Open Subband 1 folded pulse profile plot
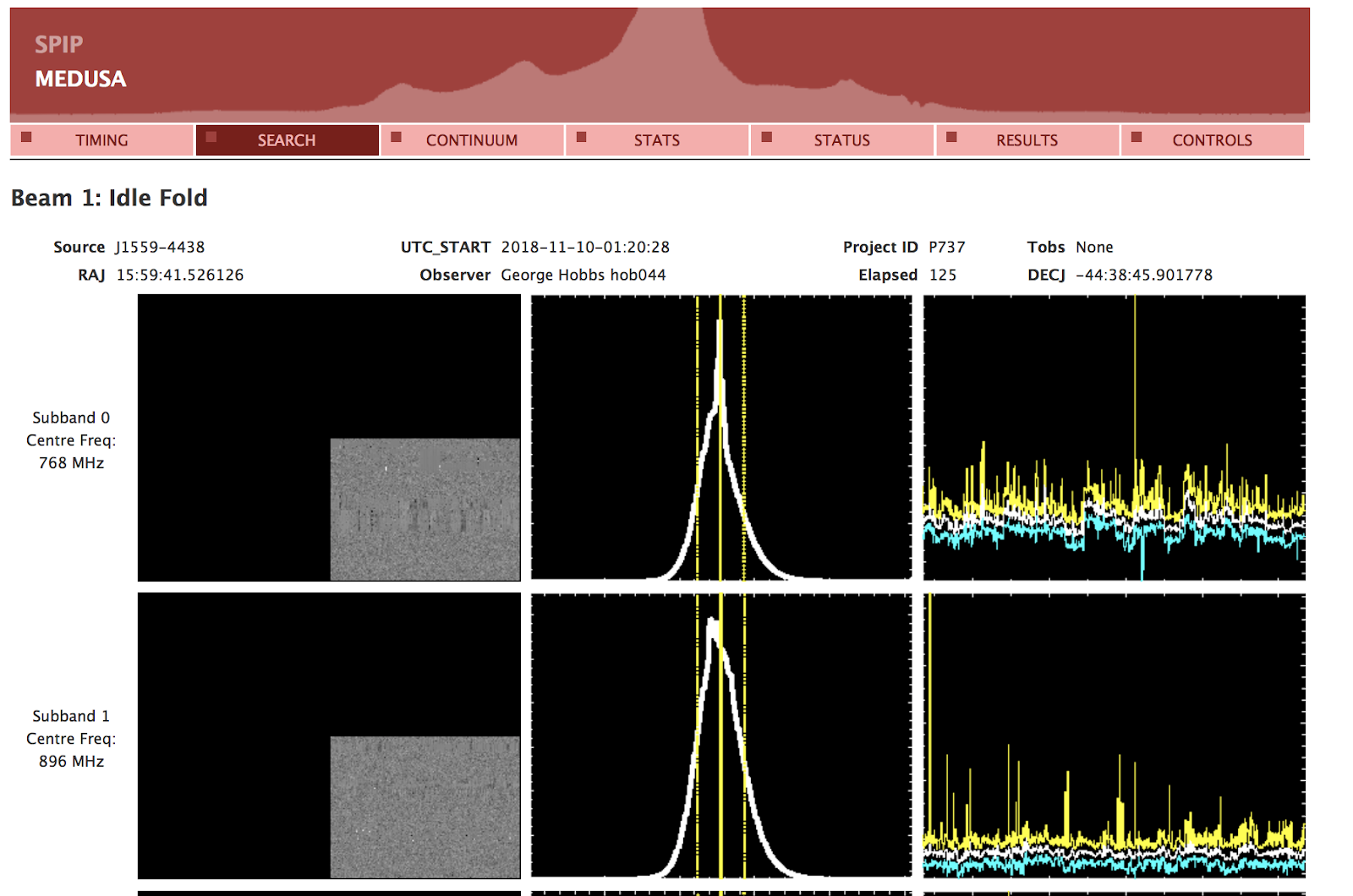 click(x=721, y=735)
